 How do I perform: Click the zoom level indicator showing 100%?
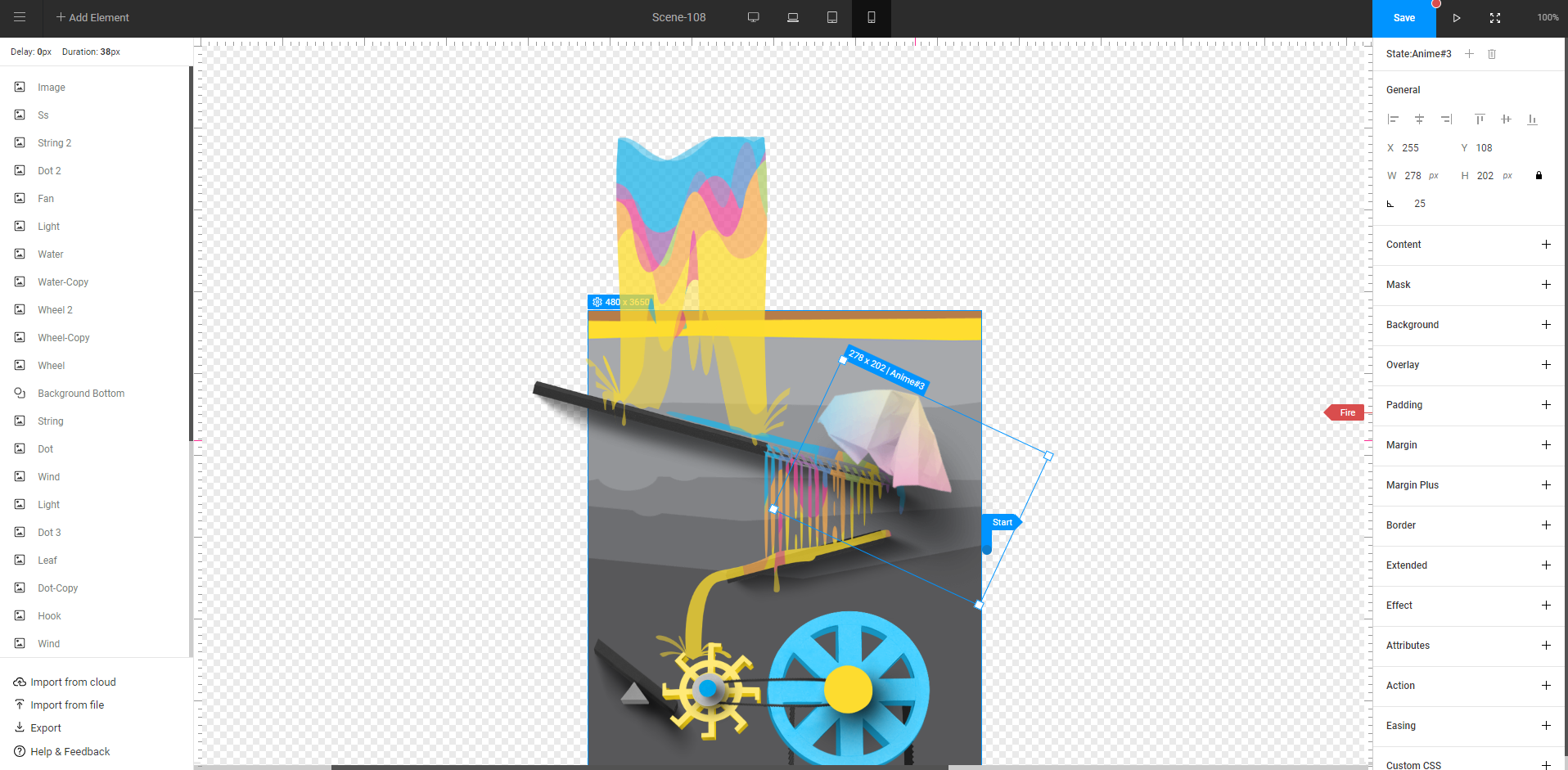click(1548, 17)
